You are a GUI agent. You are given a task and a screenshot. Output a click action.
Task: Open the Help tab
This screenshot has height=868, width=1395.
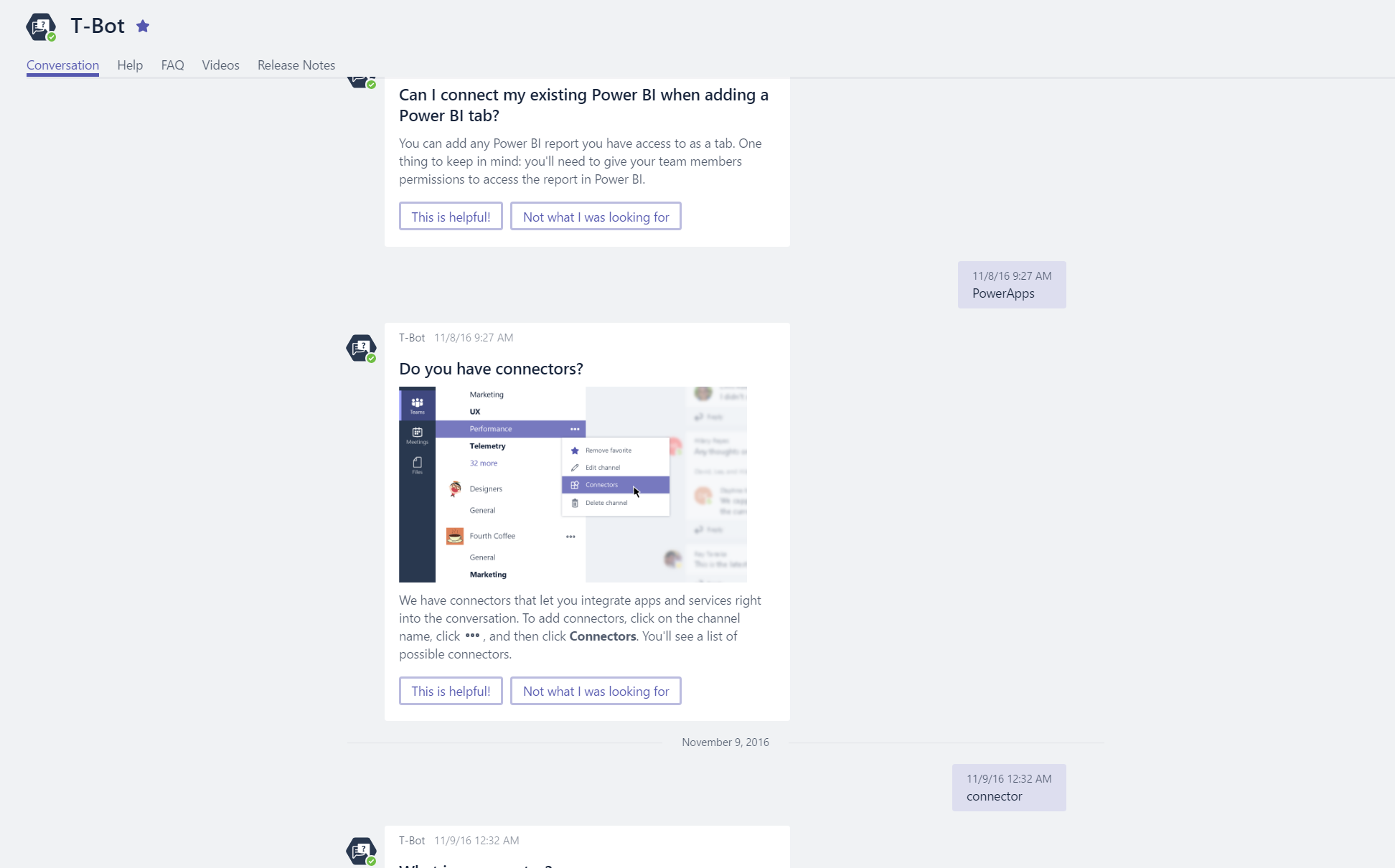pos(130,65)
